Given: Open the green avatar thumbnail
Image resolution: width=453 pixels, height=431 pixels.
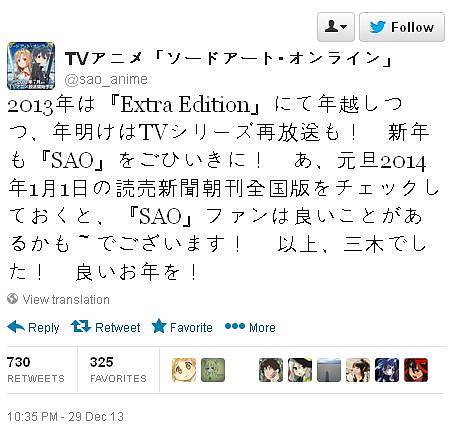Looking at the screenshot, I should pyautogui.click(x=213, y=370).
